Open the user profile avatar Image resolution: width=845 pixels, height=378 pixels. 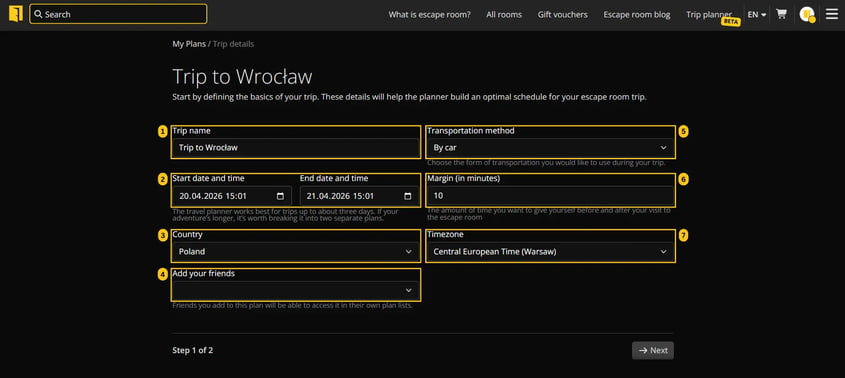click(807, 15)
